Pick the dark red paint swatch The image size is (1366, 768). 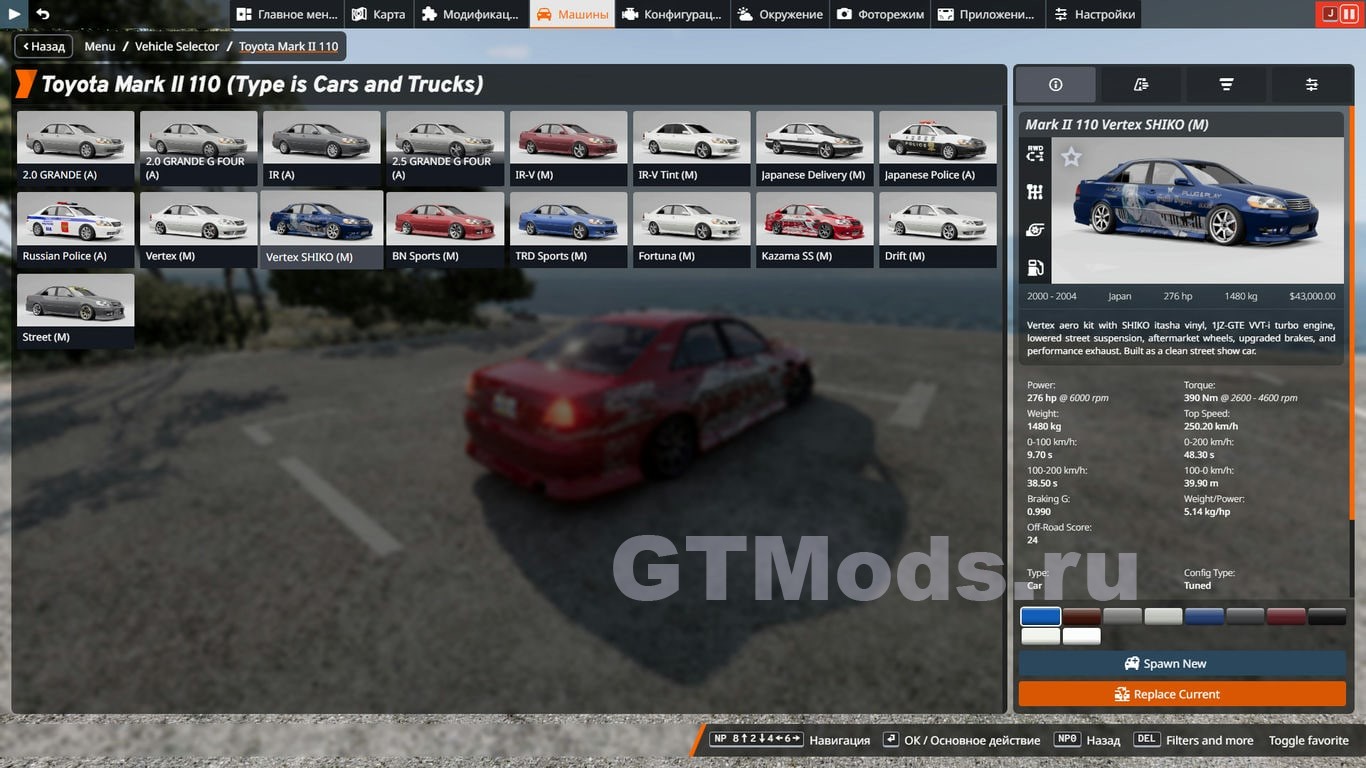click(x=1286, y=617)
